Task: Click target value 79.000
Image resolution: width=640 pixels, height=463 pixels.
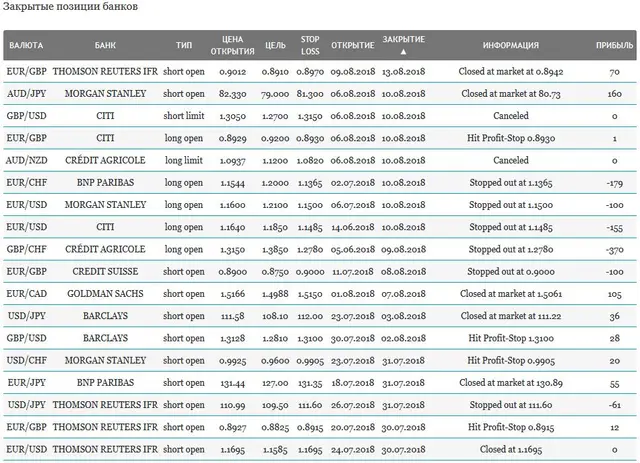Action: point(275,94)
